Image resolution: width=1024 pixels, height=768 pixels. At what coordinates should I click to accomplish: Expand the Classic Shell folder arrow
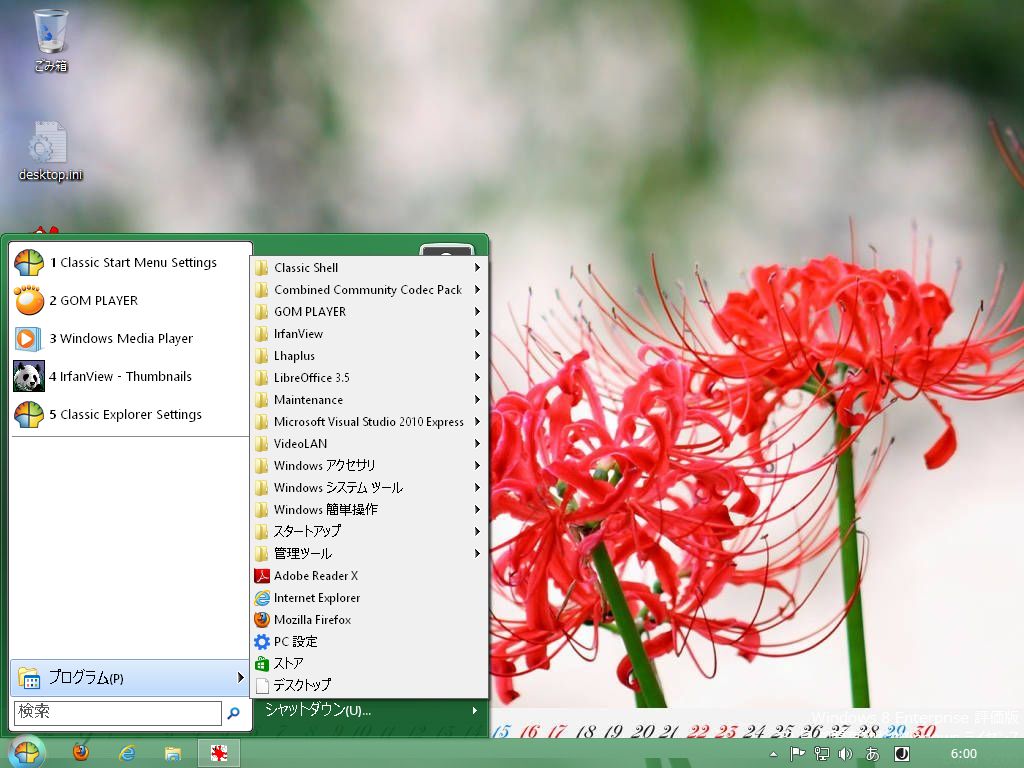[477, 267]
